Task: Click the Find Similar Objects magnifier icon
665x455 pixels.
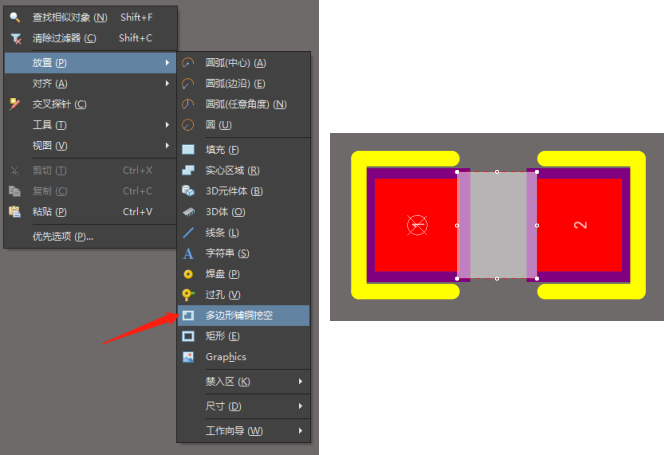Action: 15,17
